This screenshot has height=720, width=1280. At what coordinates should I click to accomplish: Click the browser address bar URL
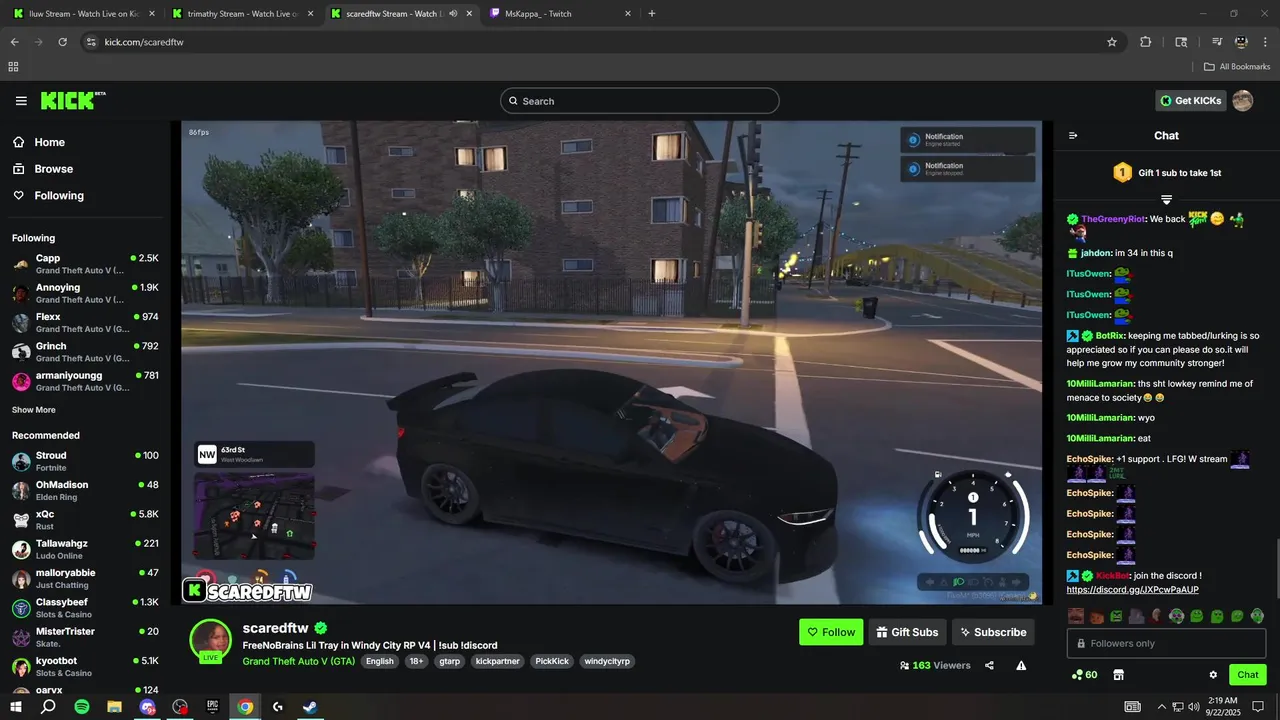(144, 42)
